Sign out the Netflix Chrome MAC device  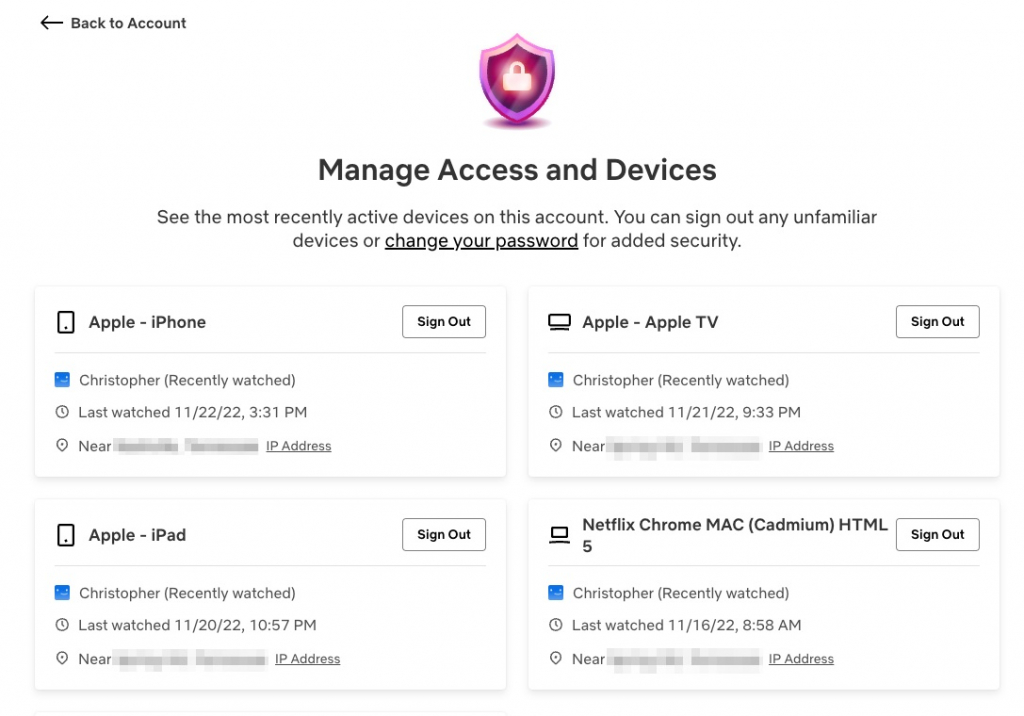937,534
